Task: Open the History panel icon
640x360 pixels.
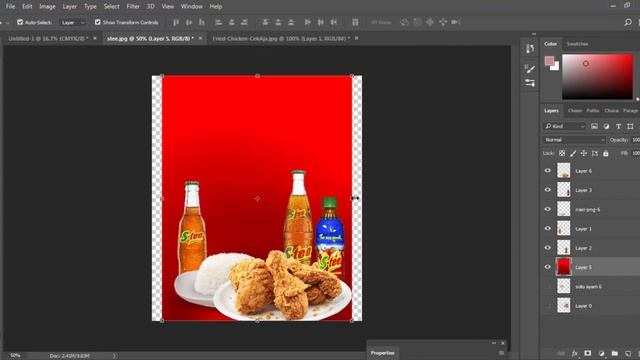Action: coord(530,49)
